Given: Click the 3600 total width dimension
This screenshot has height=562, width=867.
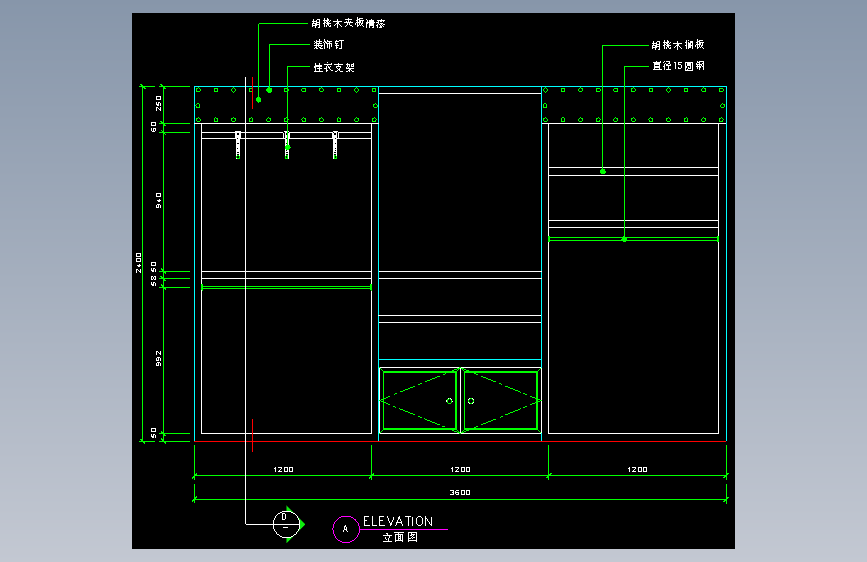Looking at the screenshot, I should pyautogui.click(x=460, y=492).
